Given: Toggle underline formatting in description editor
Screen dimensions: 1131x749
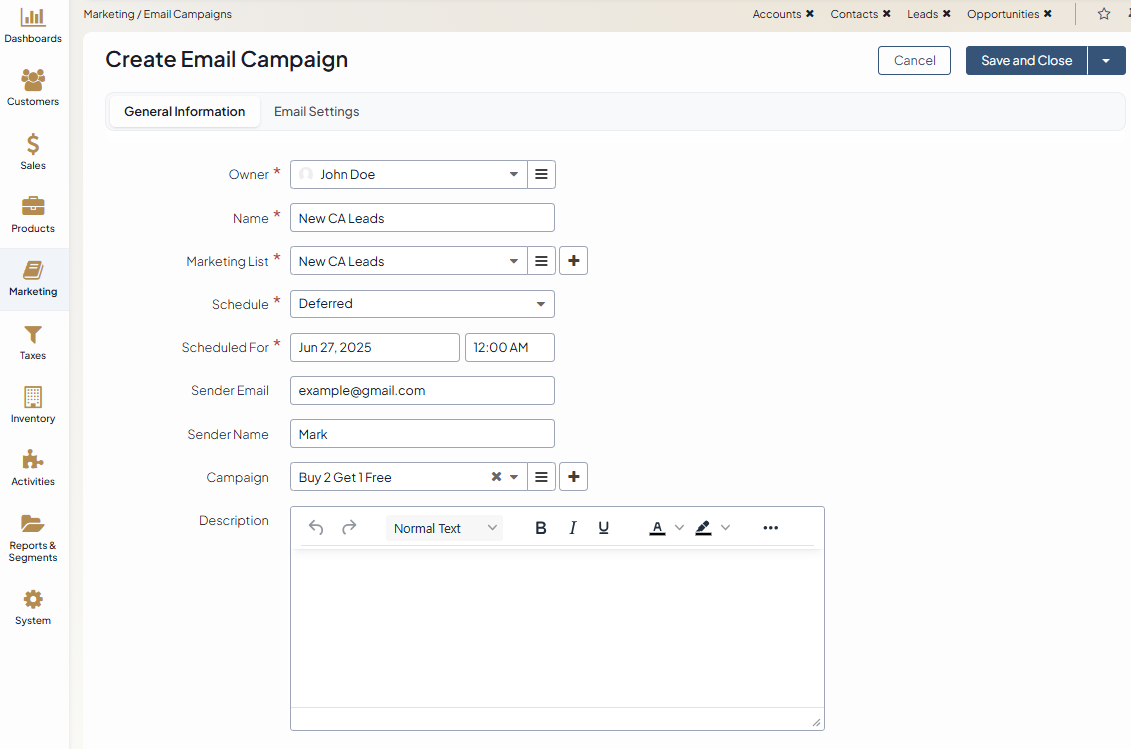Looking at the screenshot, I should [604, 528].
